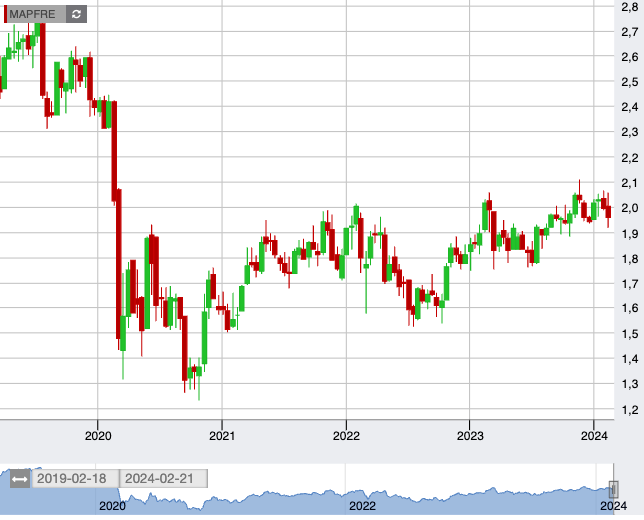Click the double-arrow range icon
The width and height of the screenshot is (644, 520).
[x=20, y=479]
